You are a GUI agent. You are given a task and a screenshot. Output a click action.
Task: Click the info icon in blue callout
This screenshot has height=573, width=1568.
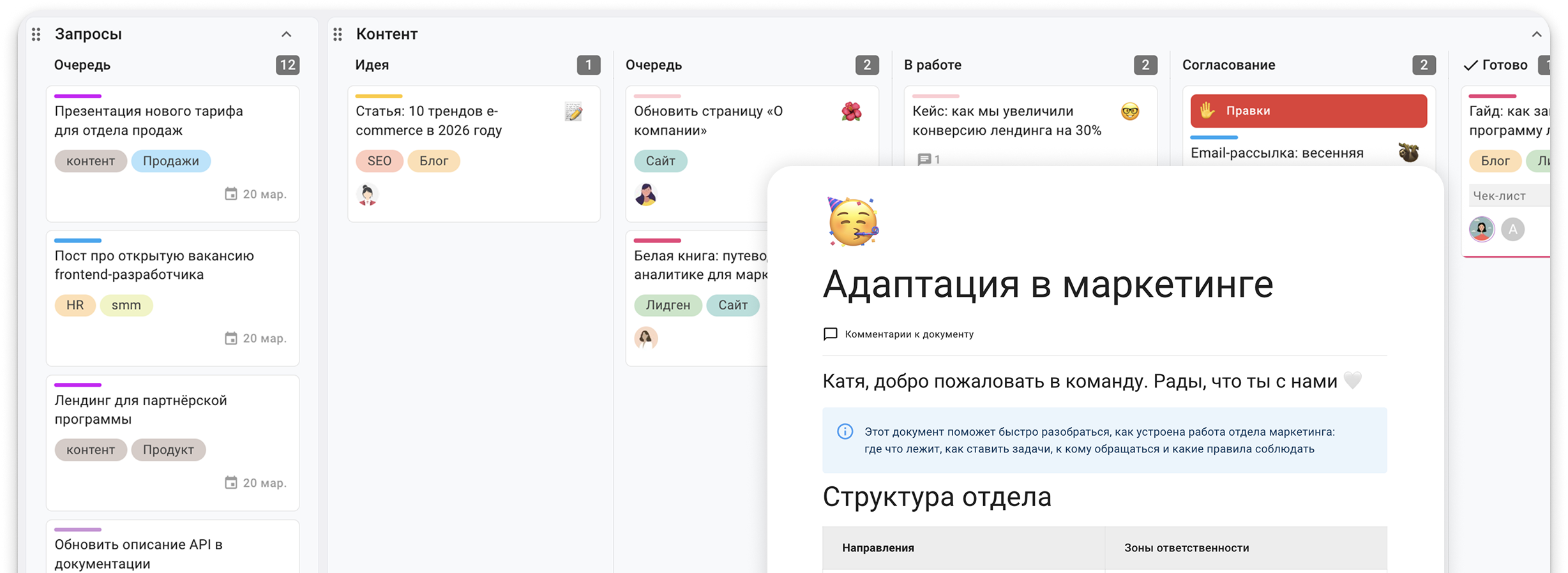(845, 432)
